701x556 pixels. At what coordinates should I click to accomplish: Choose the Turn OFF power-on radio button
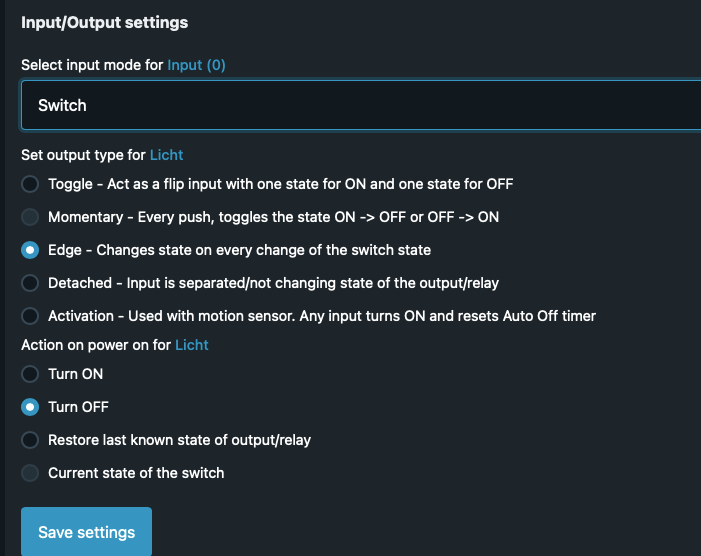click(x=30, y=407)
